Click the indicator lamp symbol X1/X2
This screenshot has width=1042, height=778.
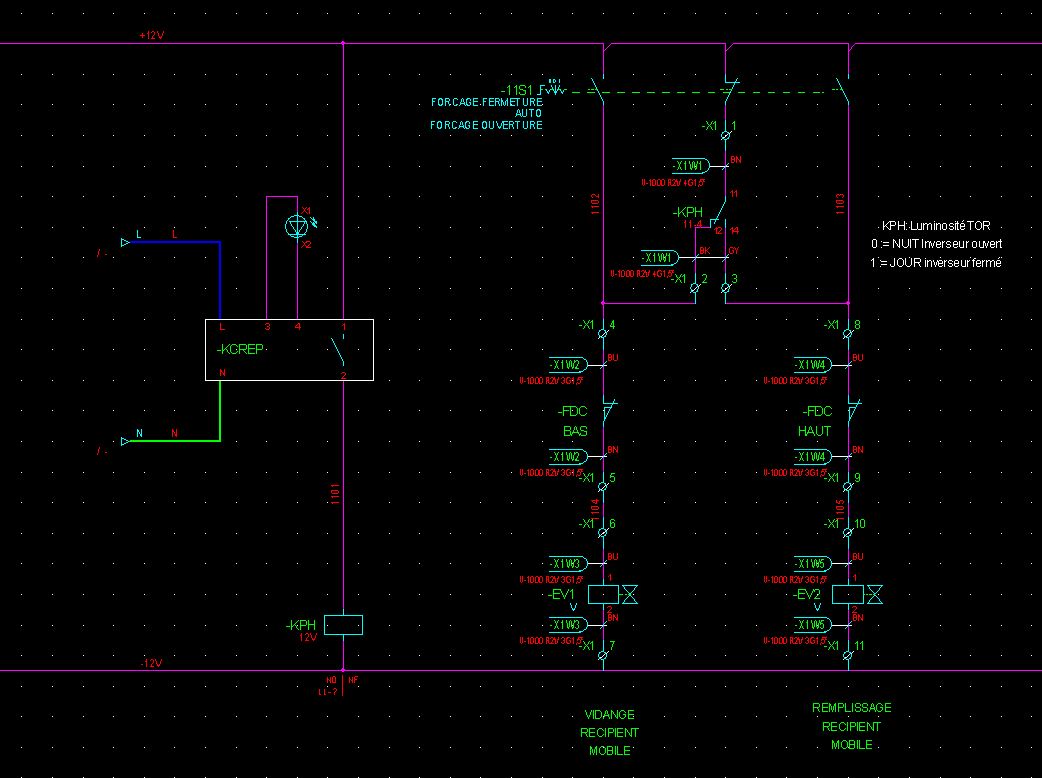click(297, 227)
